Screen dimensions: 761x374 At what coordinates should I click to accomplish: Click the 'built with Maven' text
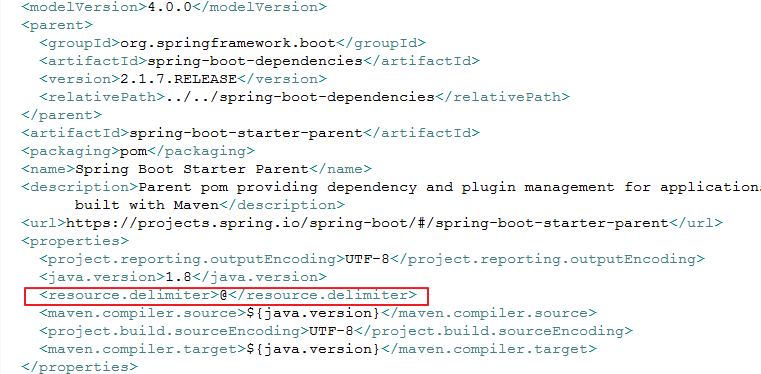tap(147, 205)
